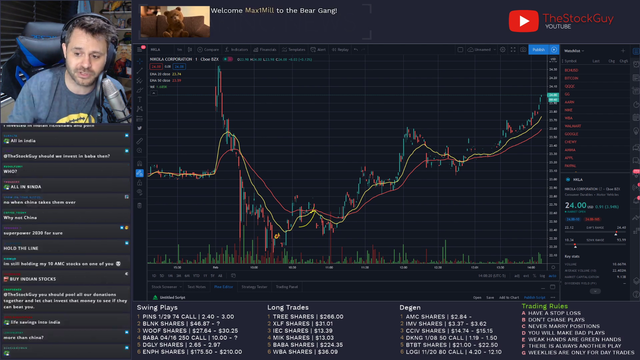Minimize the bottom panel
640x360 pixels.
point(543,287)
